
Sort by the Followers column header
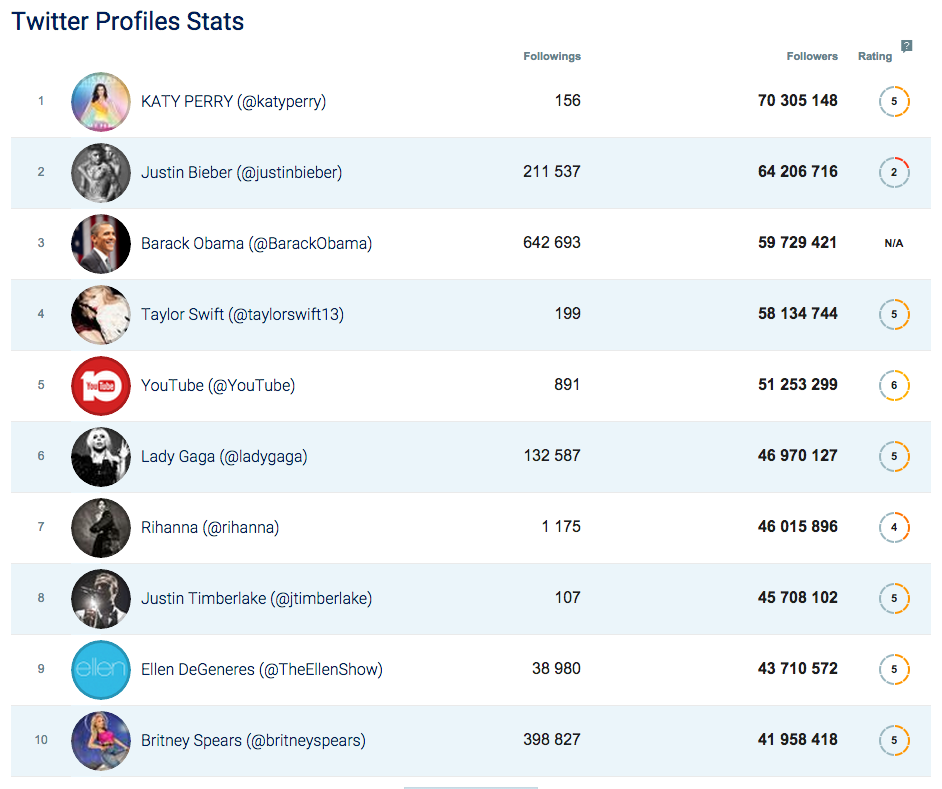(812, 56)
